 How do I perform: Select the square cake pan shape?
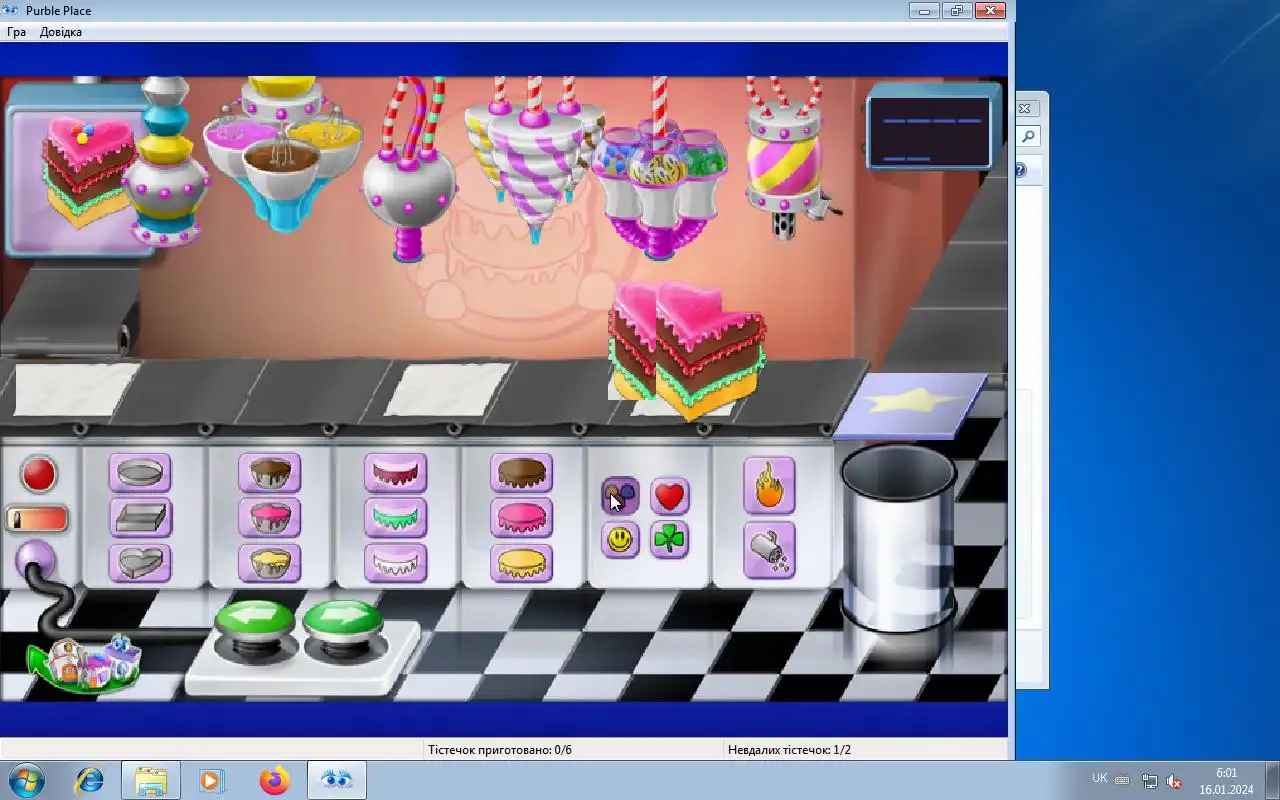click(140, 517)
